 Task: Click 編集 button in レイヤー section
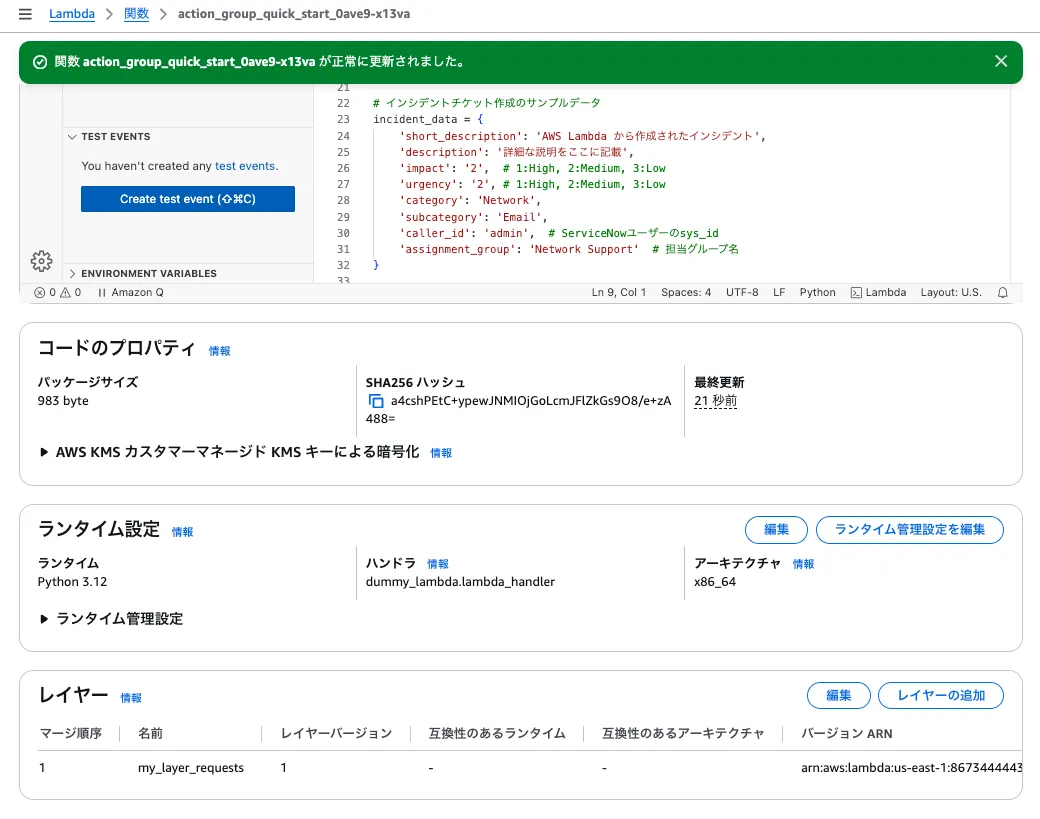[x=838, y=695]
